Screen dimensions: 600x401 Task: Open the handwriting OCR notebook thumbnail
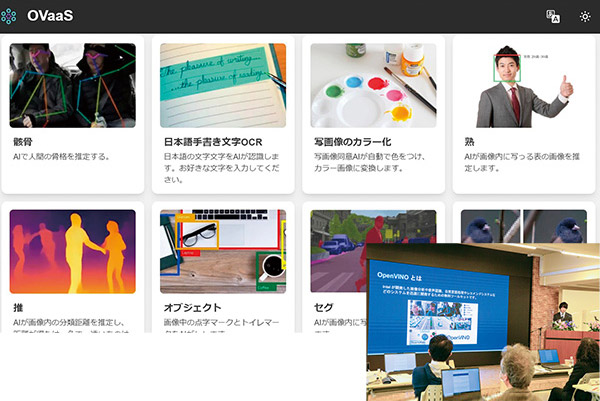pos(223,85)
